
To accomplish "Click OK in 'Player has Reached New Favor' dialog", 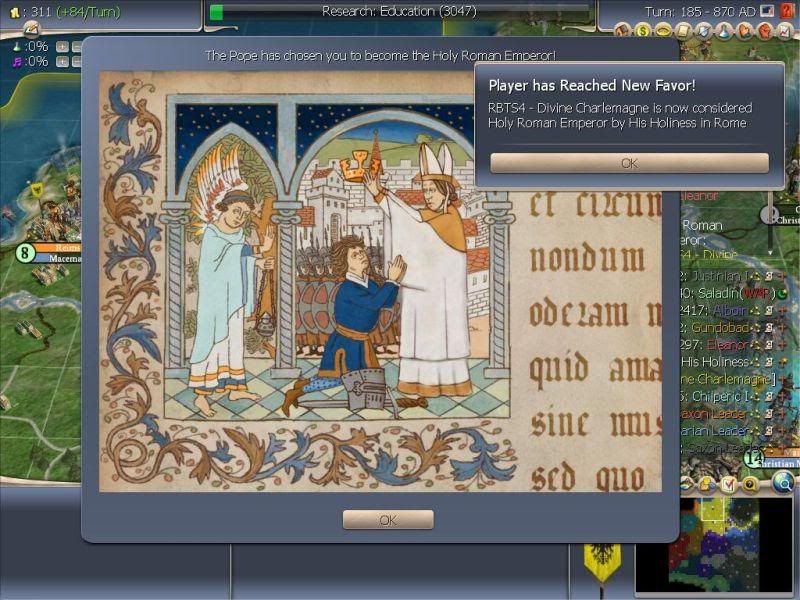I will coord(629,163).
